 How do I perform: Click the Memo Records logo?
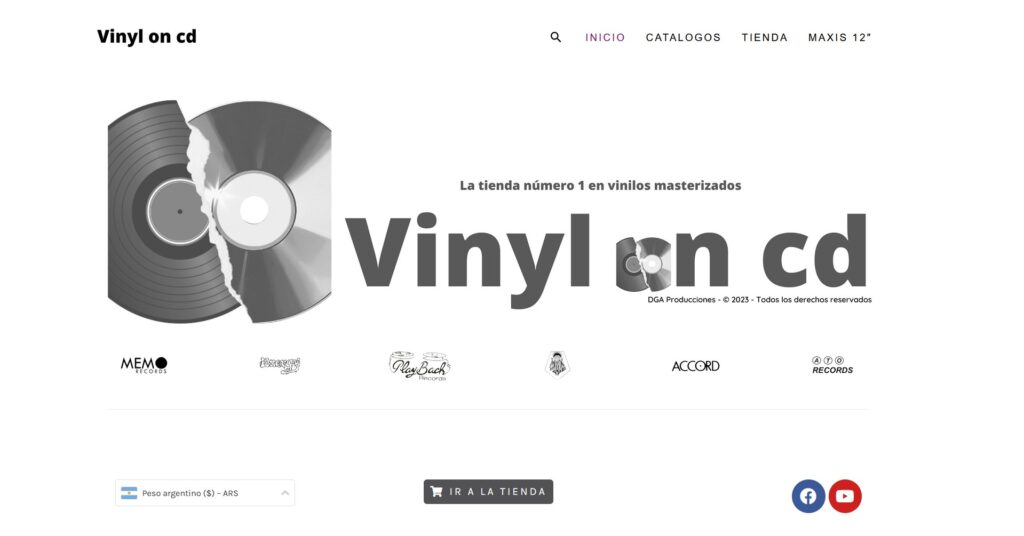coord(144,365)
